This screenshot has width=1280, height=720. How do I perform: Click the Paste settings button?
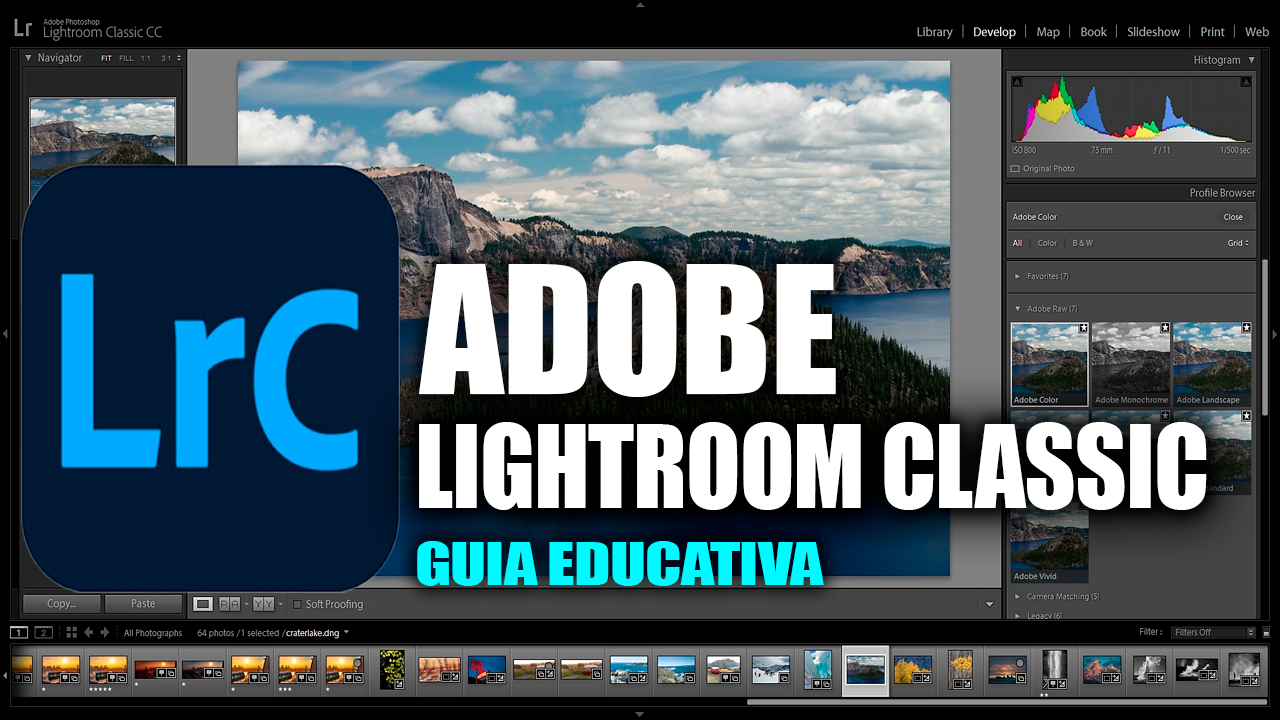click(143, 604)
